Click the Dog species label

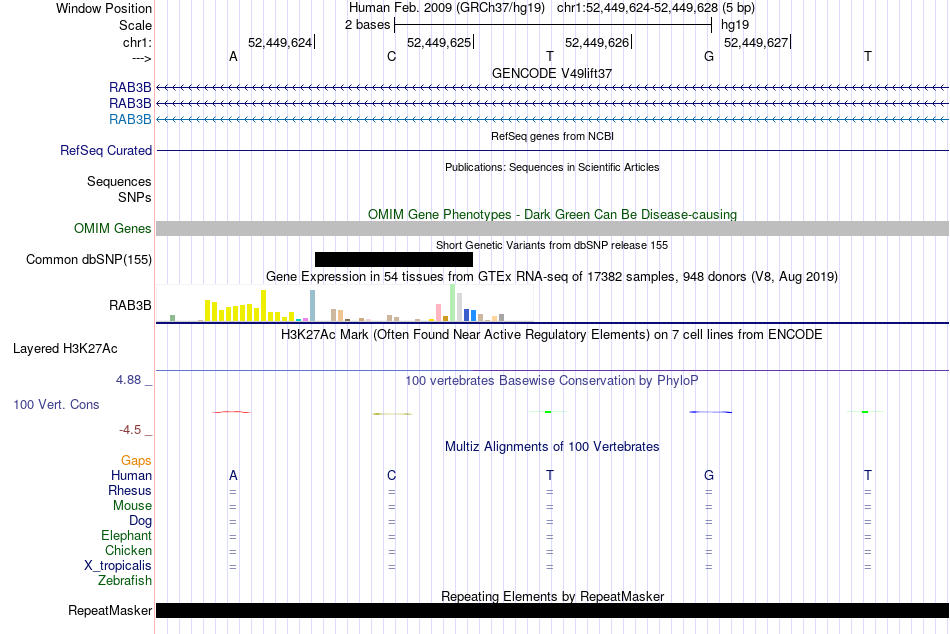[141, 521]
